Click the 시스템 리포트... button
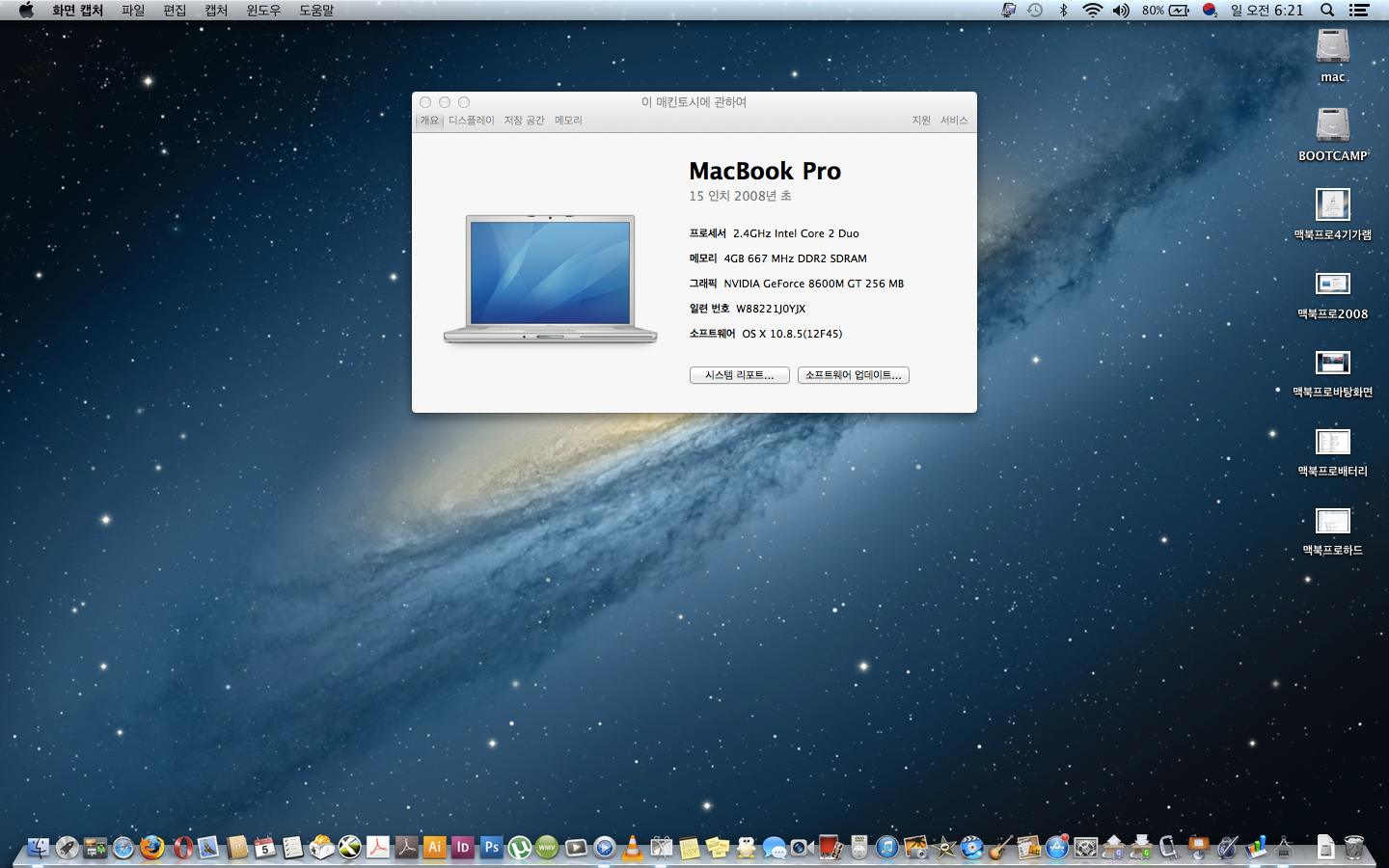This screenshot has width=1389, height=868. point(739,375)
